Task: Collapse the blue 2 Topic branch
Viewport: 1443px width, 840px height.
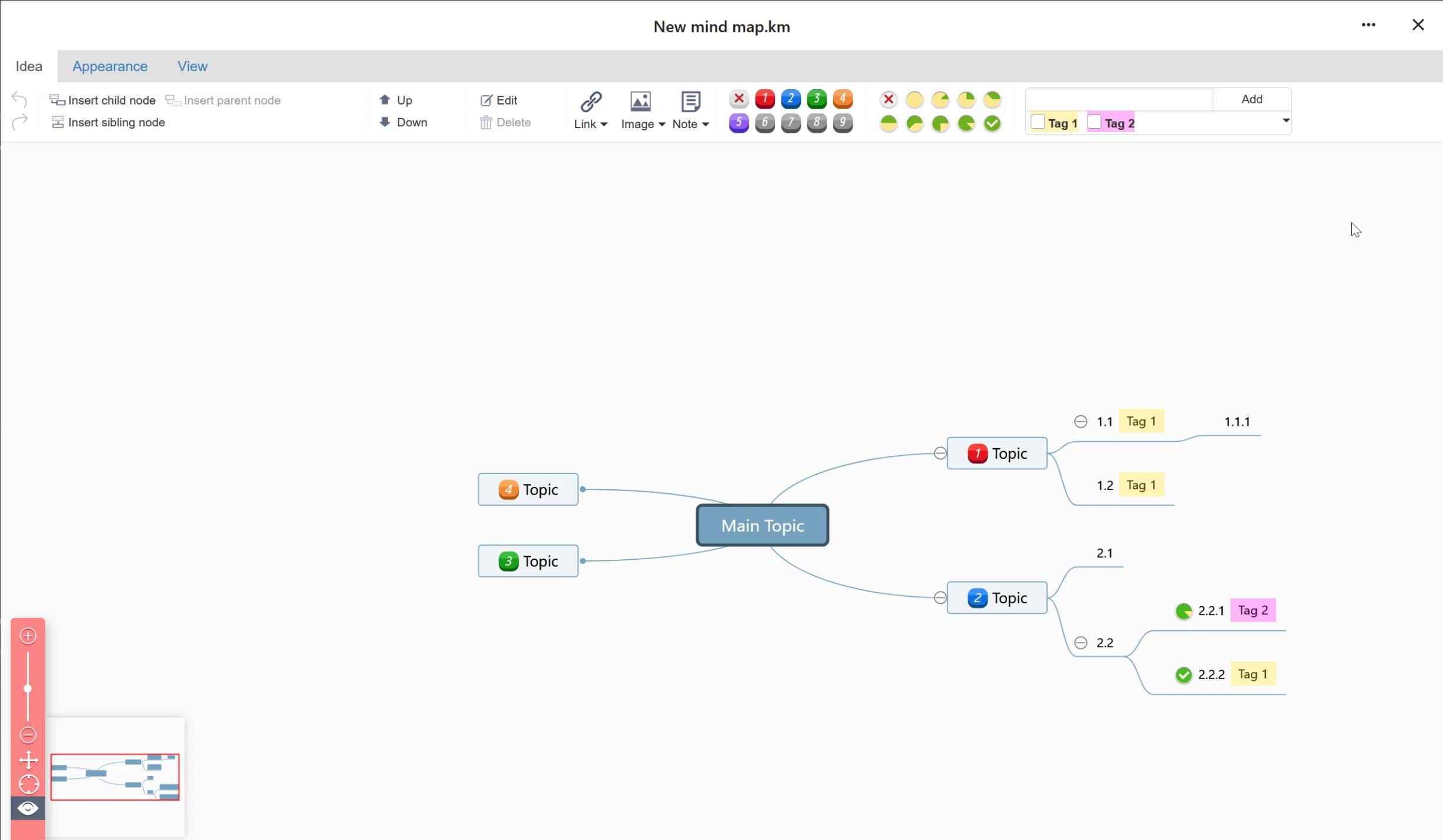Action: 940,598
